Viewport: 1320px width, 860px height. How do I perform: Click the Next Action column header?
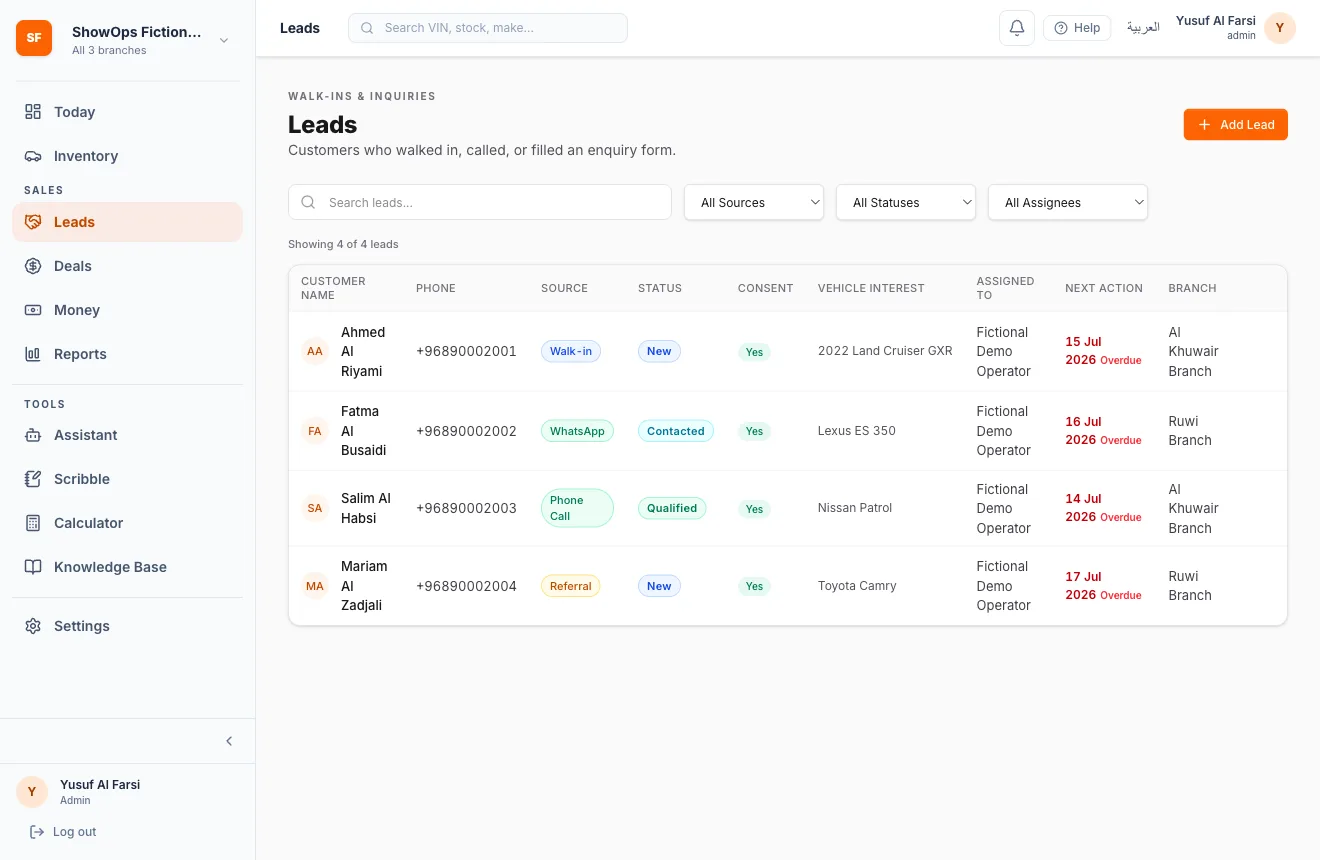click(1104, 288)
